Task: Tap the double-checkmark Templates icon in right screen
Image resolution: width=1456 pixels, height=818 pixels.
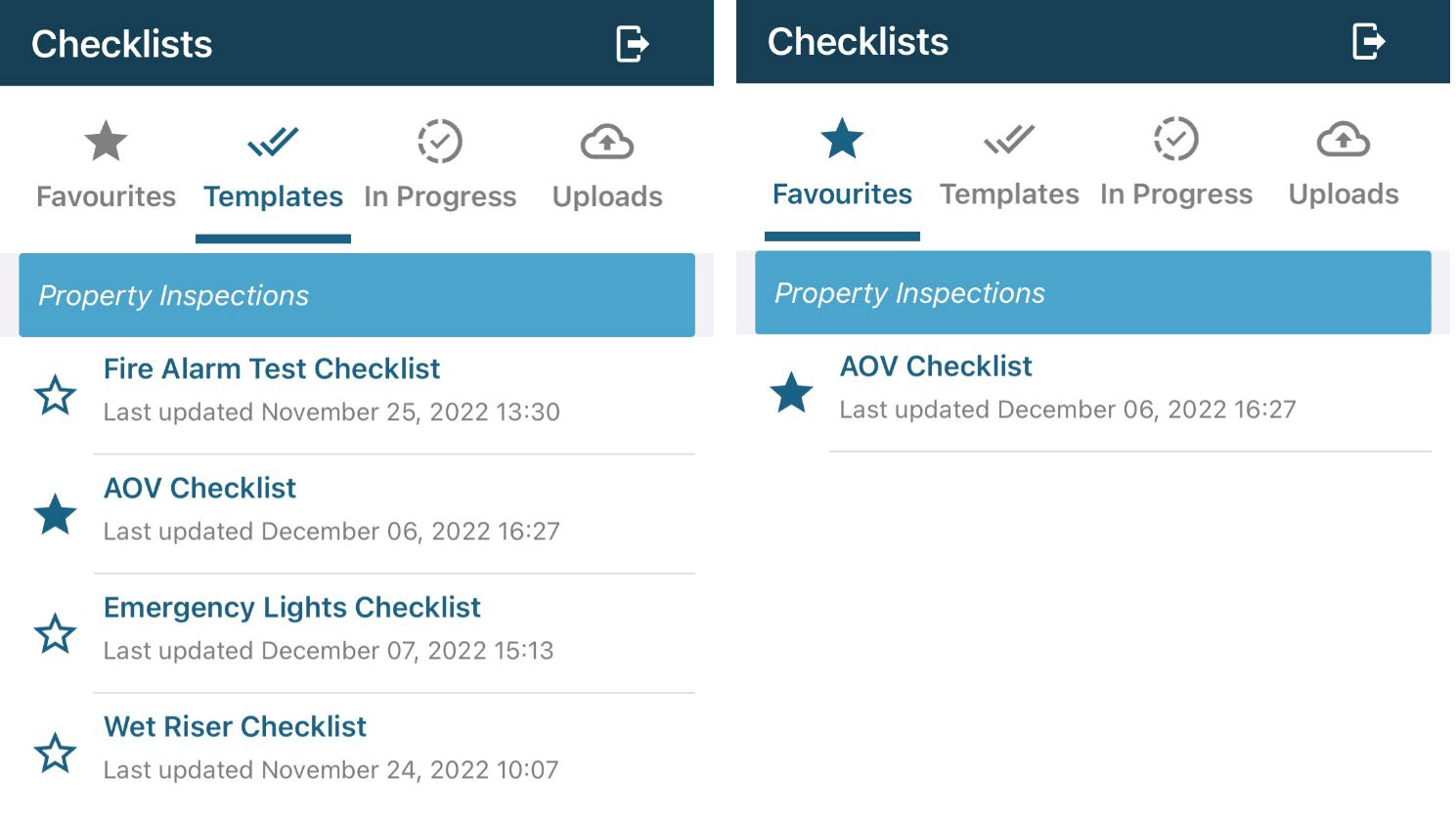Action: [x=1009, y=139]
